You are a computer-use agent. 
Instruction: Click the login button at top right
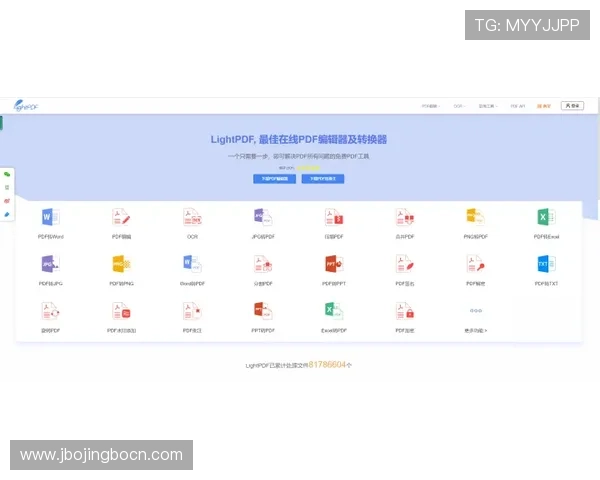point(573,105)
